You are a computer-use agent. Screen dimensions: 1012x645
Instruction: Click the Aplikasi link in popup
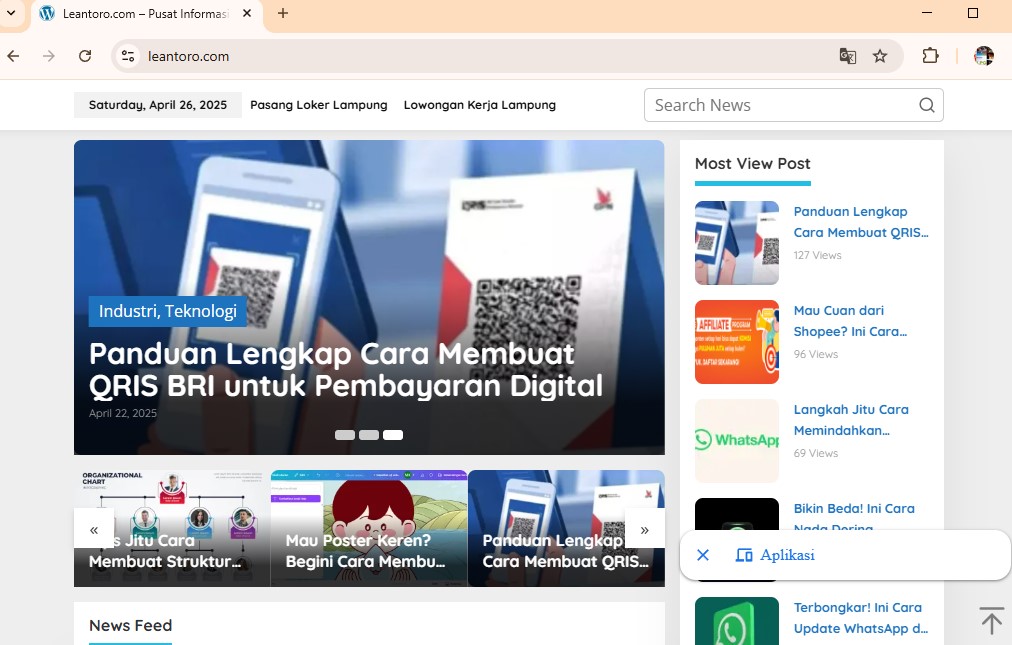[775, 555]
